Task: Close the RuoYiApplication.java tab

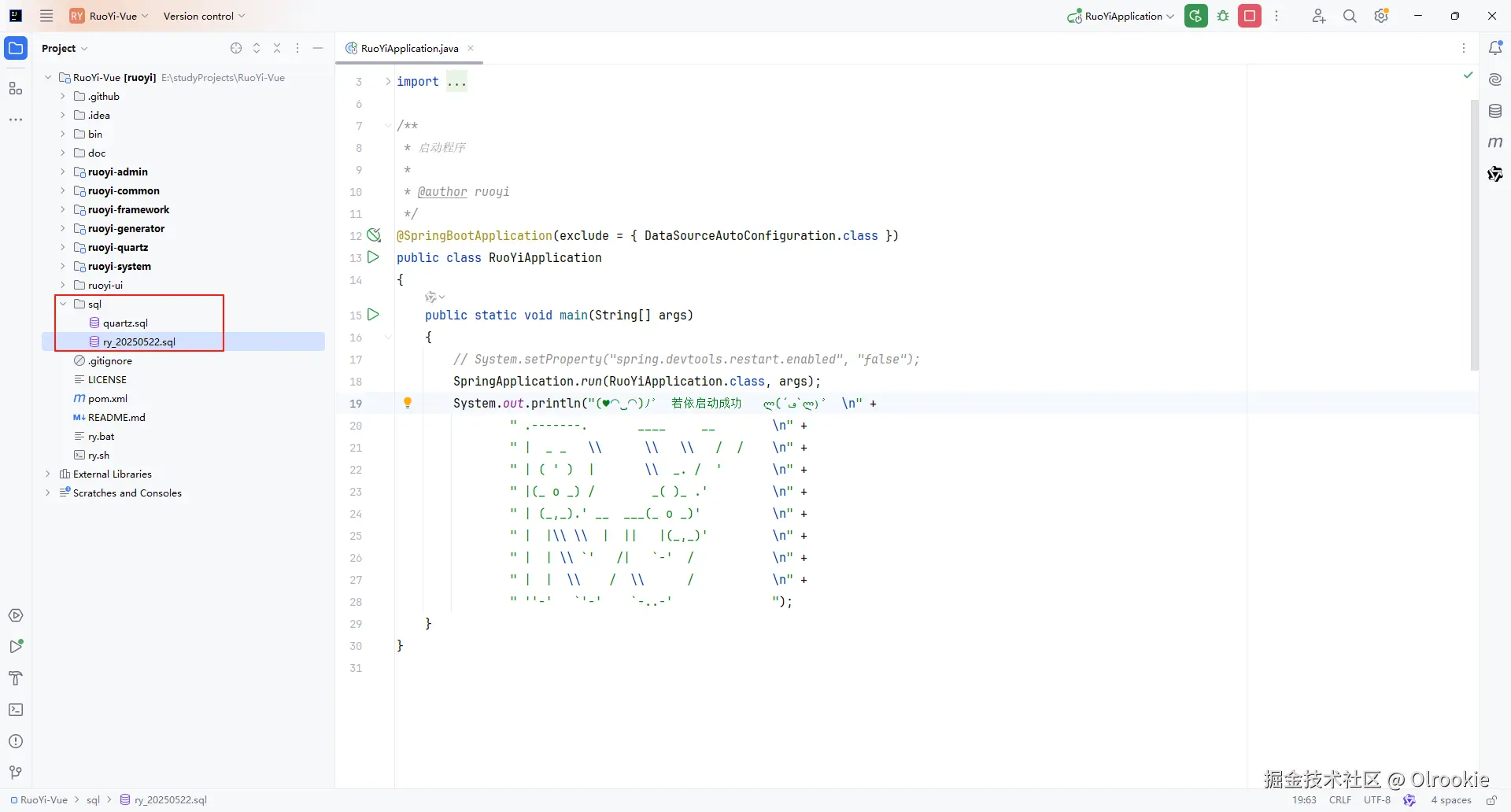Action: click(x=471, y=48)
